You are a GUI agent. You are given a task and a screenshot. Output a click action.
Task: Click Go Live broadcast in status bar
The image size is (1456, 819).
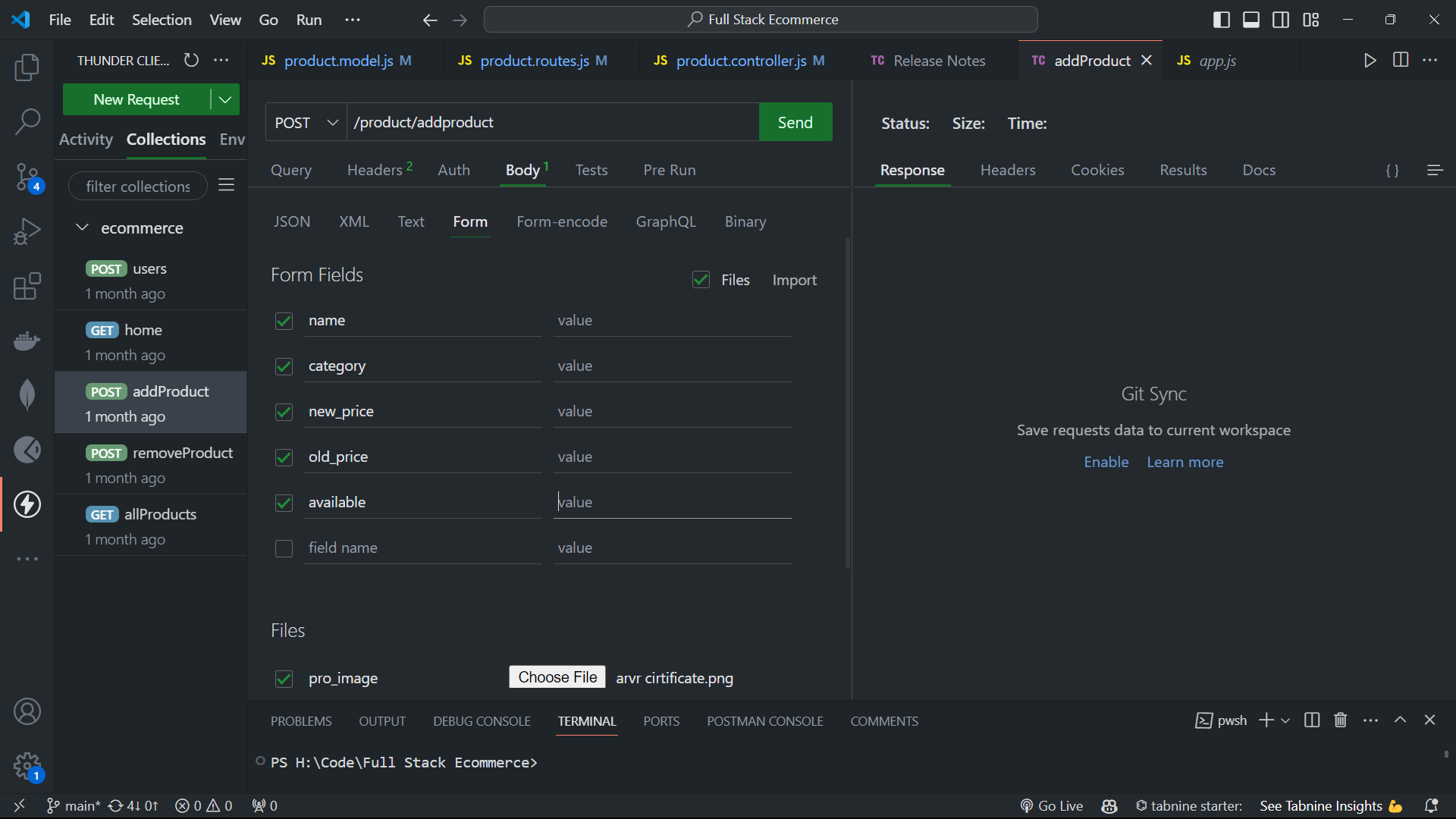point(1052,805)
